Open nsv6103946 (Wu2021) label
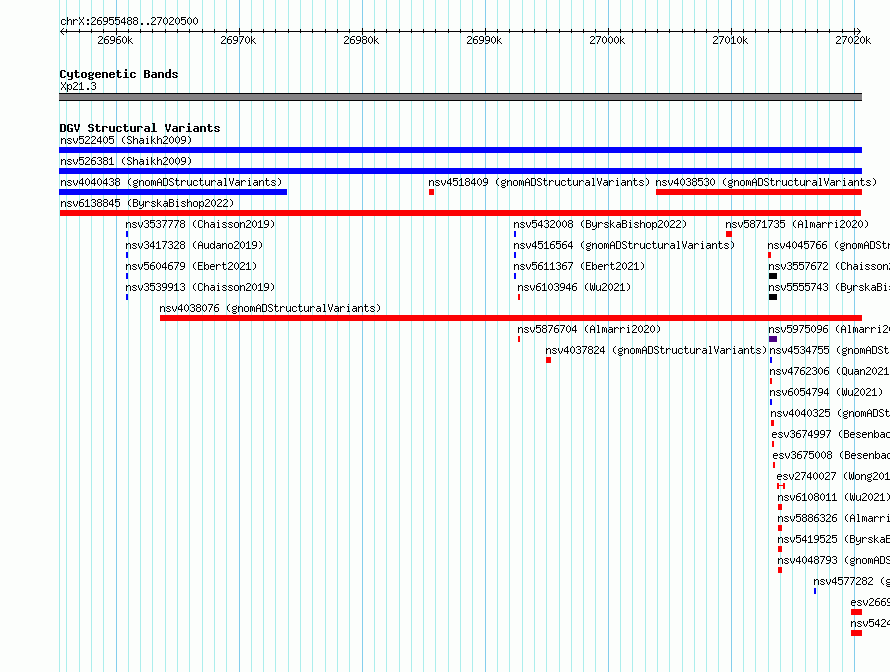 point(574,287)
